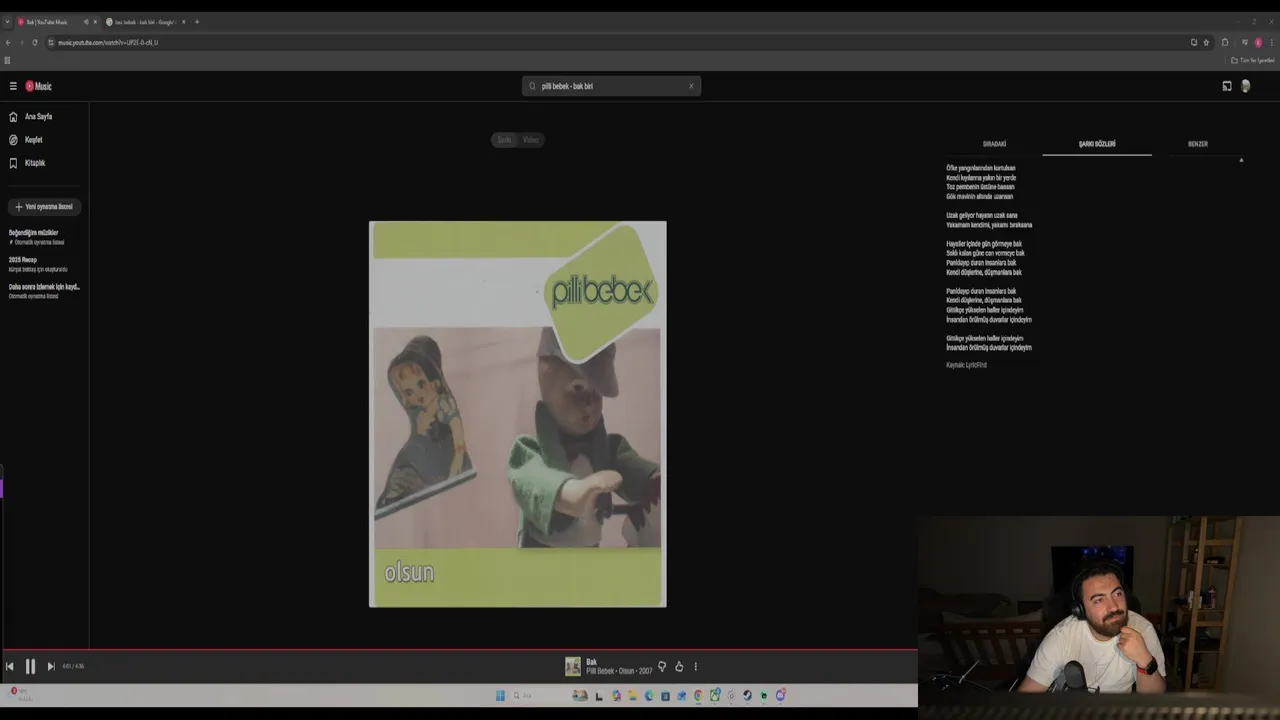This screenshot has height=720, width=1280.
Task: Open the Beğendiğim müzikler playlist
Action: click(36, 237)
